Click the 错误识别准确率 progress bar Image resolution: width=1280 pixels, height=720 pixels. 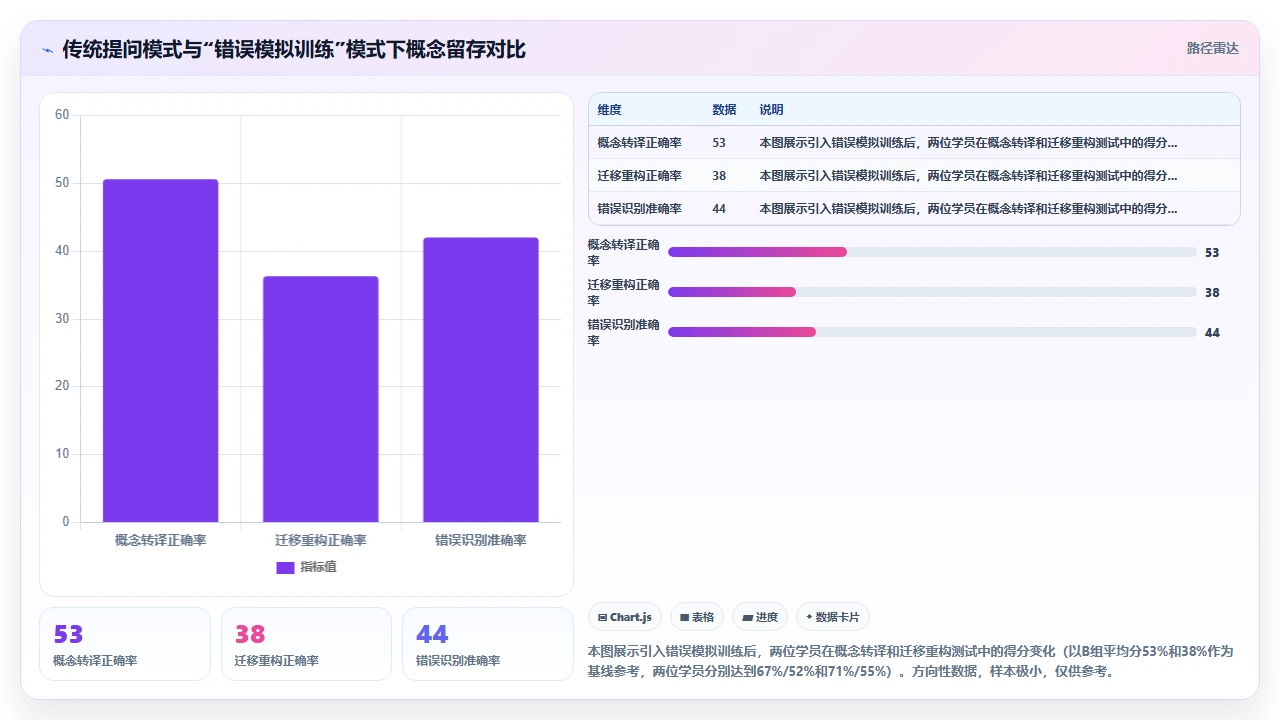coord(932,332)
